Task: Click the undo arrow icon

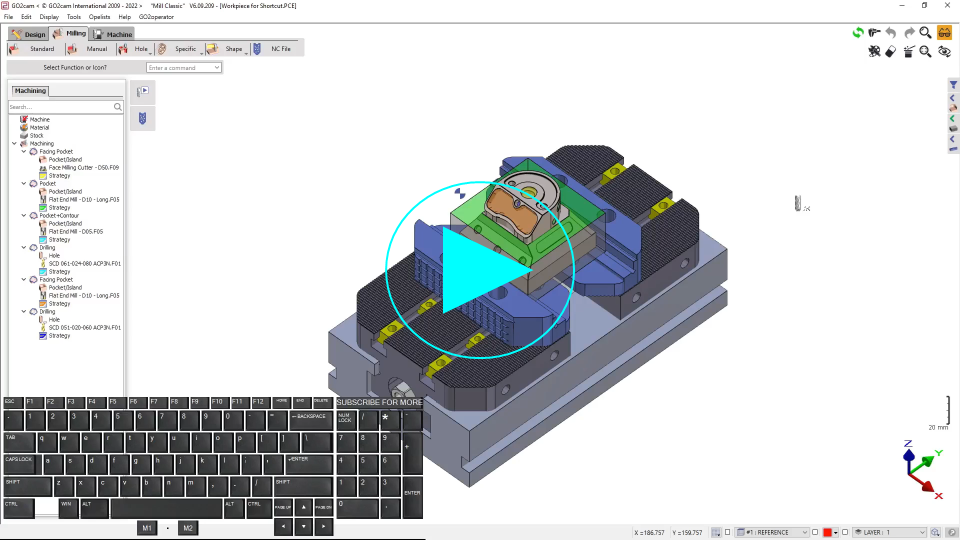Action: pyautogui.click(x=891, y=33)
